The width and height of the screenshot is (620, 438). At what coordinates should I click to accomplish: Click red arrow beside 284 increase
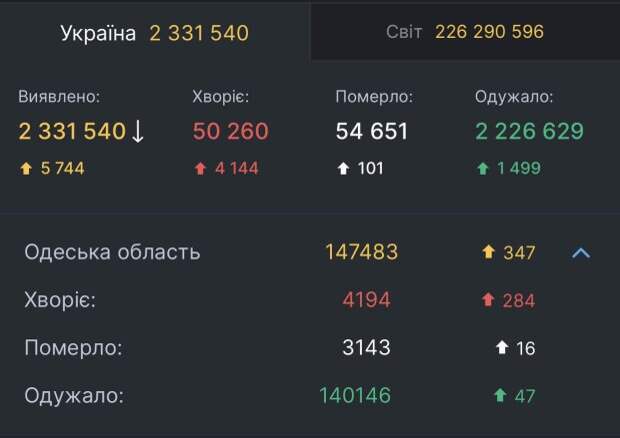pyautogui.click(x=488, y=300)
